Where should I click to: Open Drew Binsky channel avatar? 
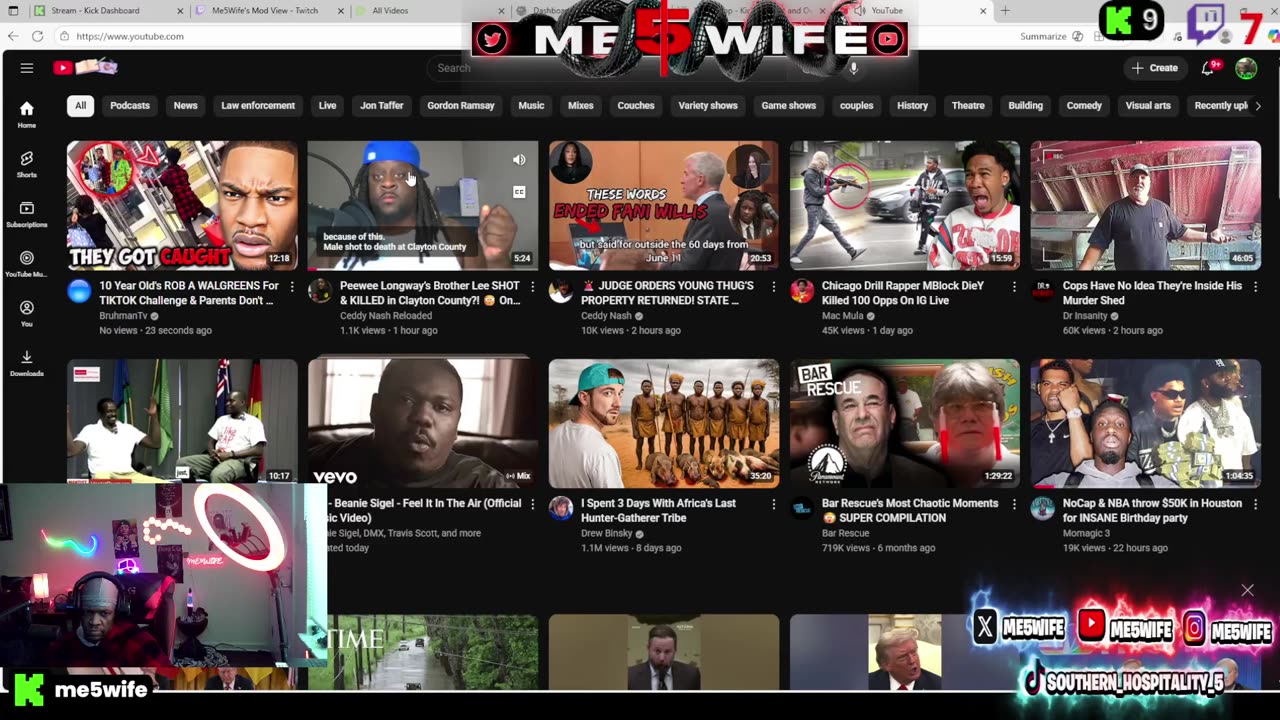tap(561, 509)
